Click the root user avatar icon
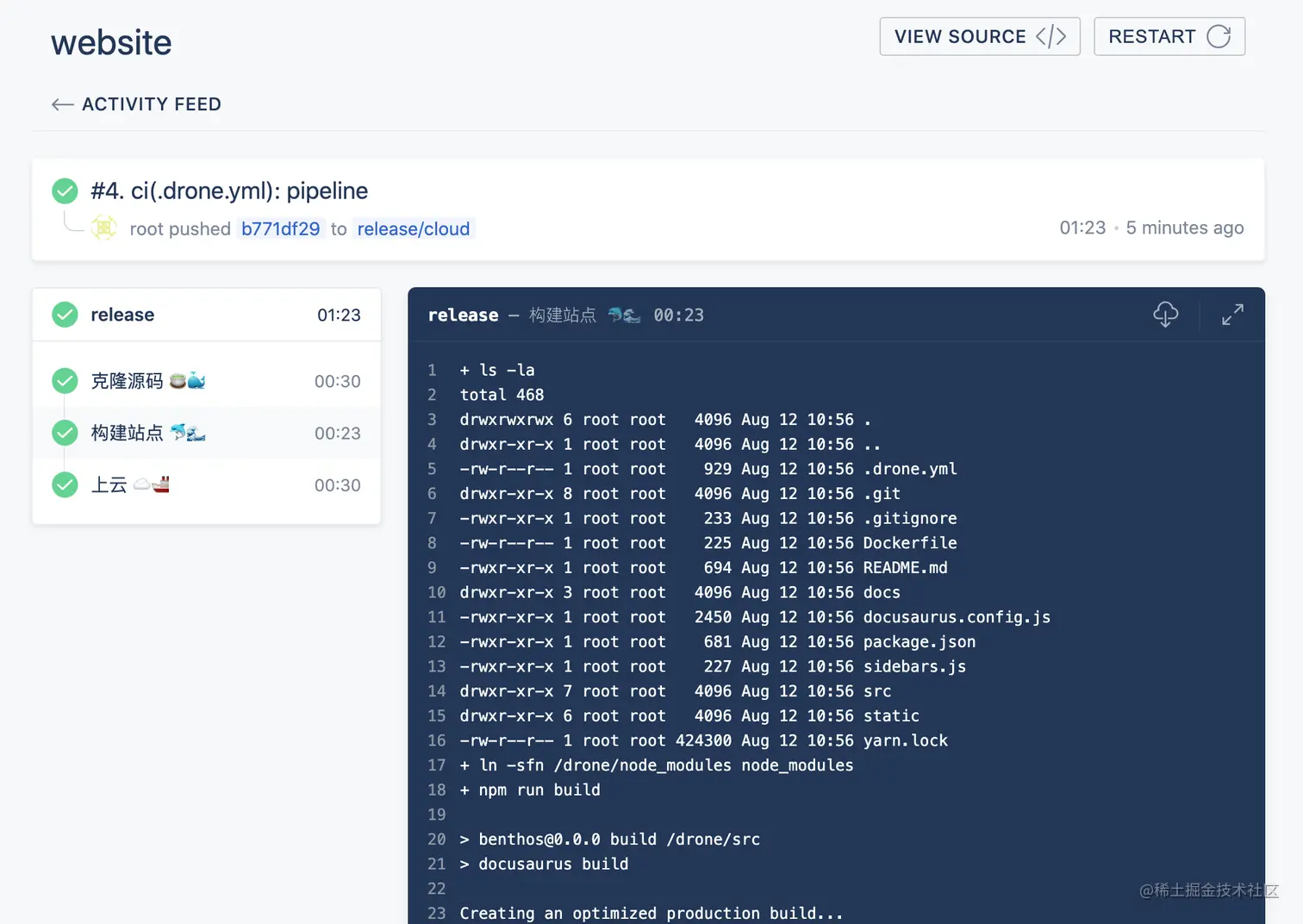 pos(104,228)
